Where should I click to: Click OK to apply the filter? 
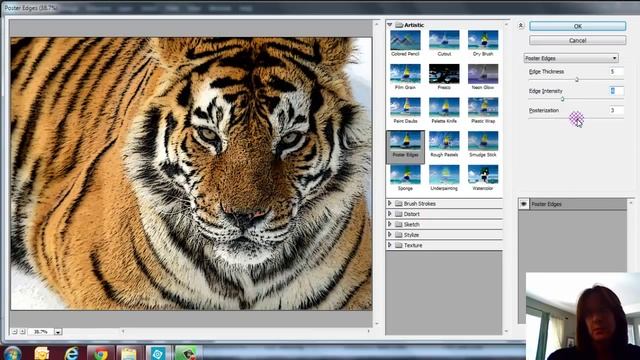click(578, 26)
